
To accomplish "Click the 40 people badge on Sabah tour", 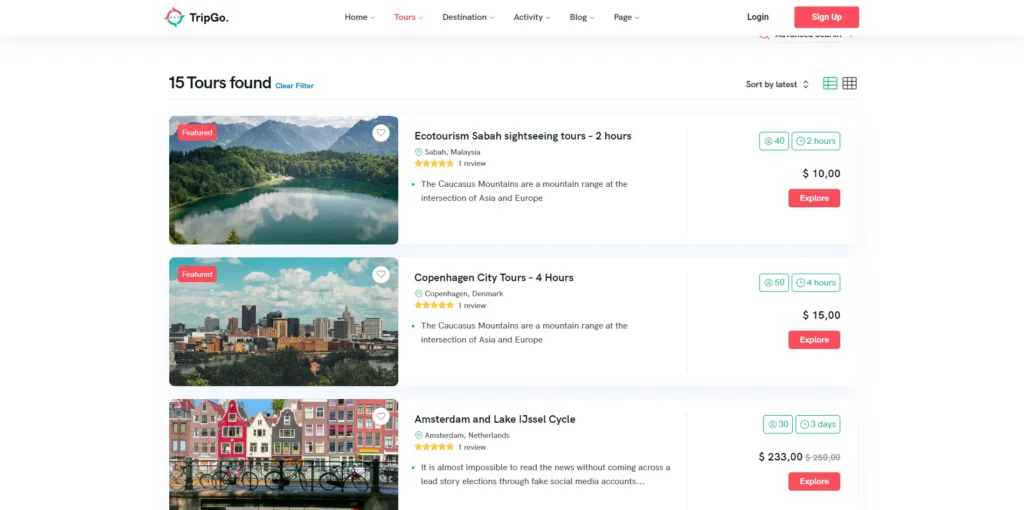I will coord(775,141).
